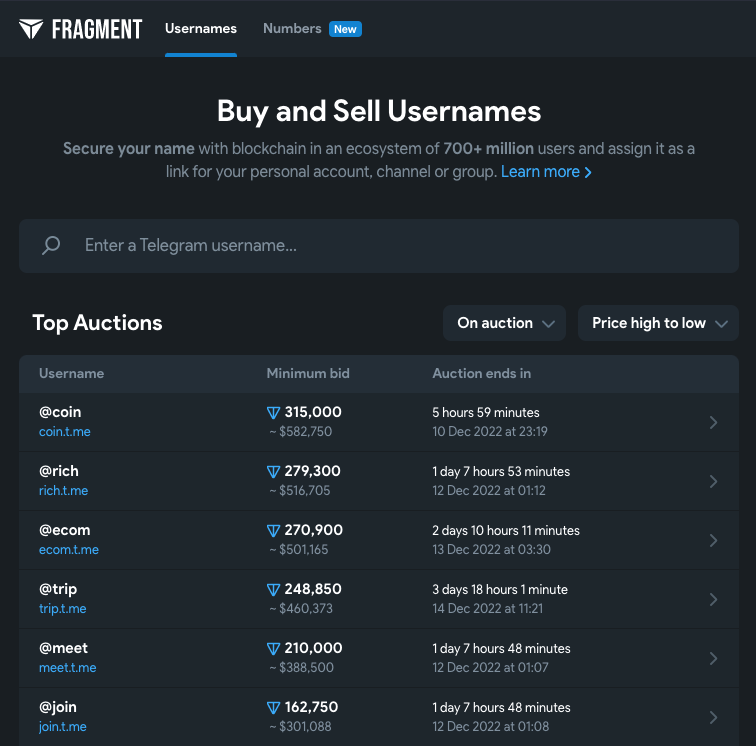
Task: Open meet.t.me link
Action: click(68, 668)
